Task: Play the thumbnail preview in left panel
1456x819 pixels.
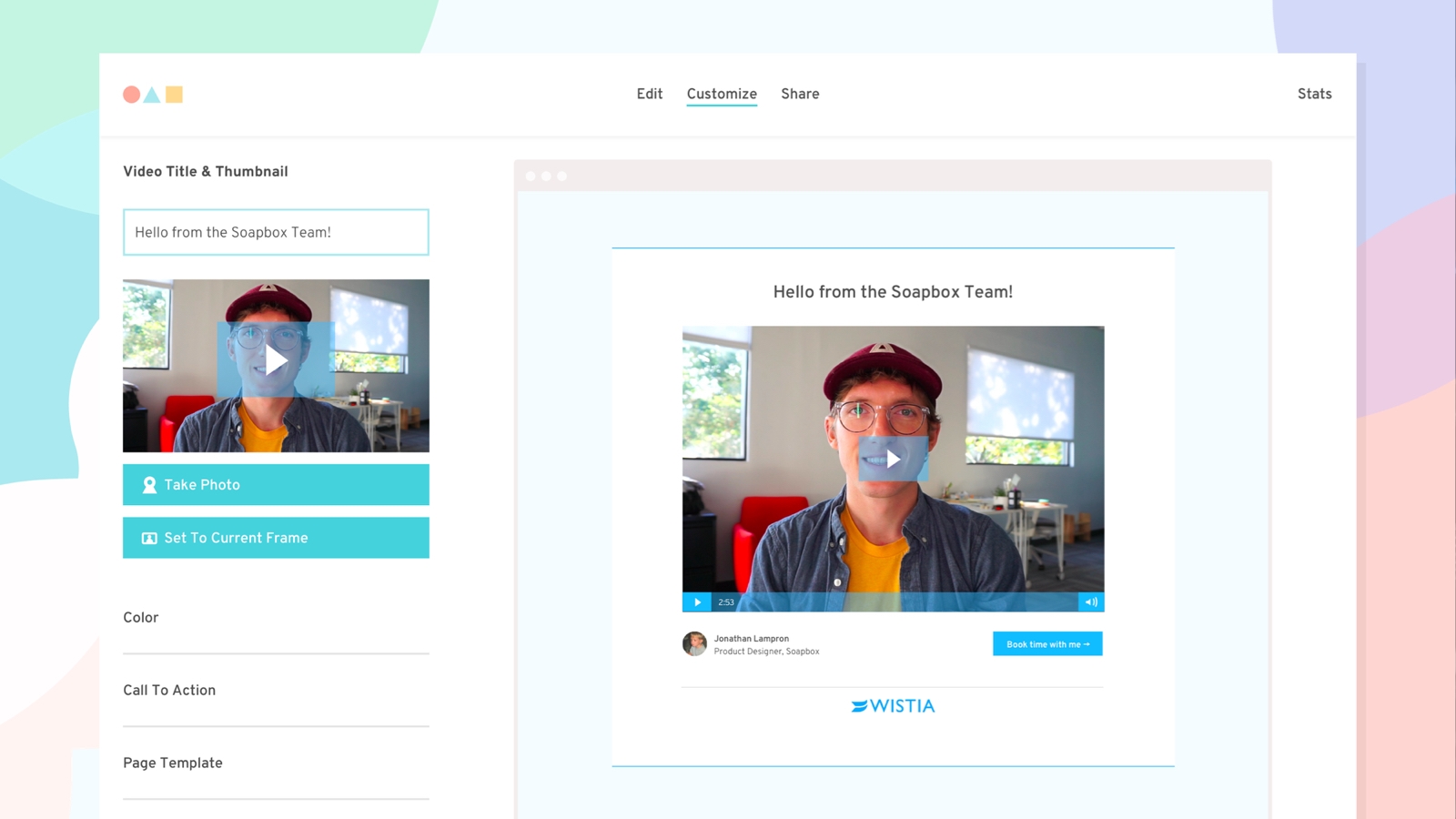Action: [276, 360]
